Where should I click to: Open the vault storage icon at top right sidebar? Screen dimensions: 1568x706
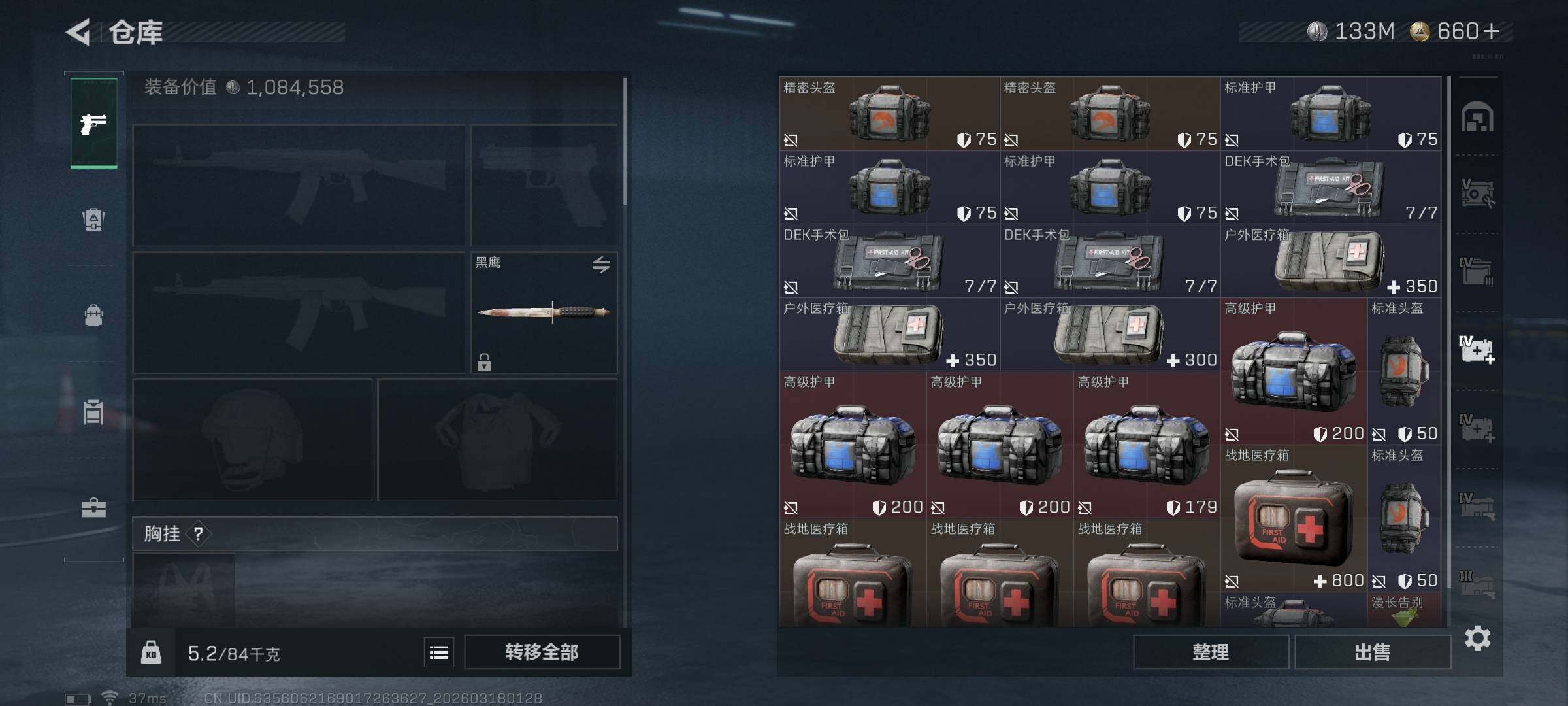coord(1477,117)
